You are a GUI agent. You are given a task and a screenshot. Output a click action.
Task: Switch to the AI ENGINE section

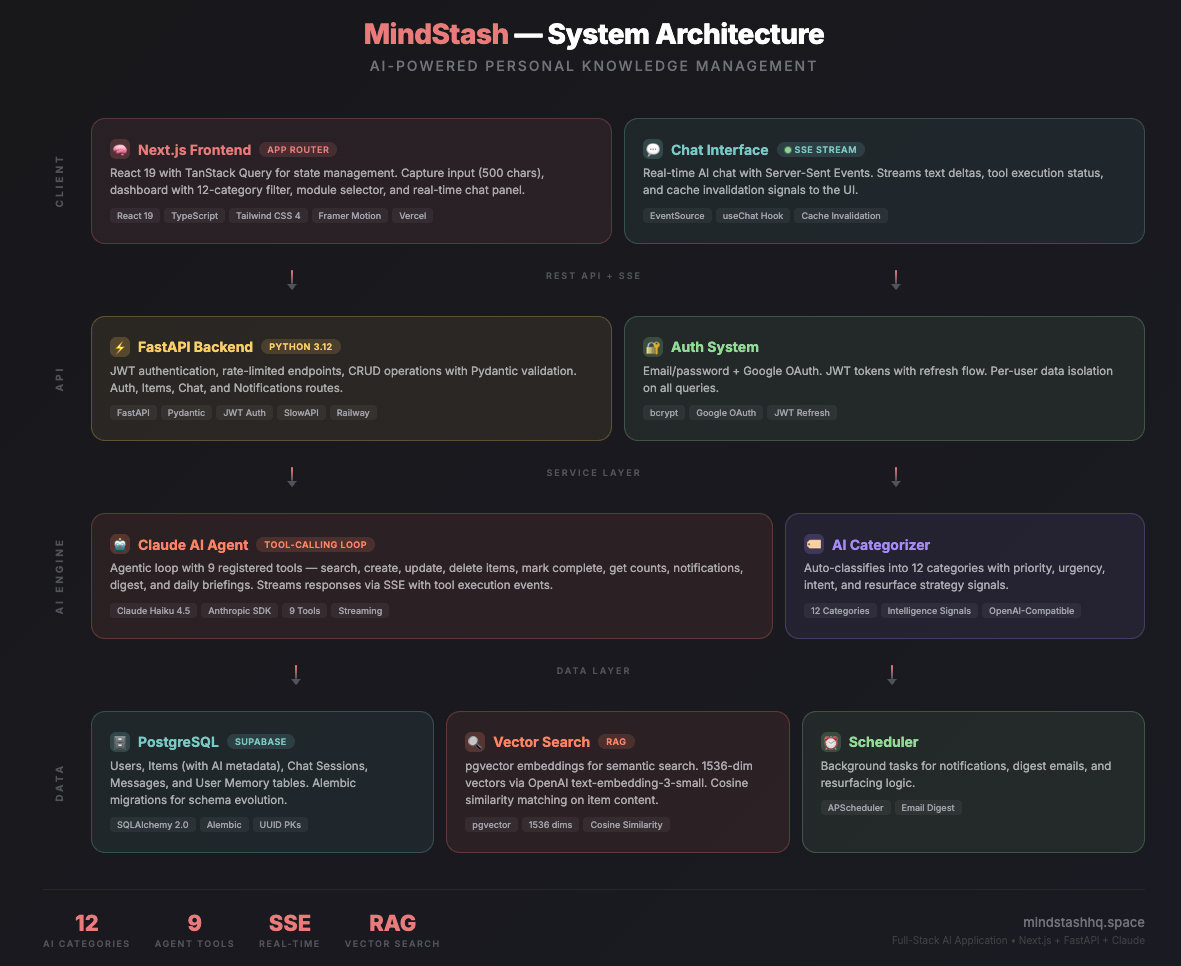pyautogui.click(x=59, y=575)
